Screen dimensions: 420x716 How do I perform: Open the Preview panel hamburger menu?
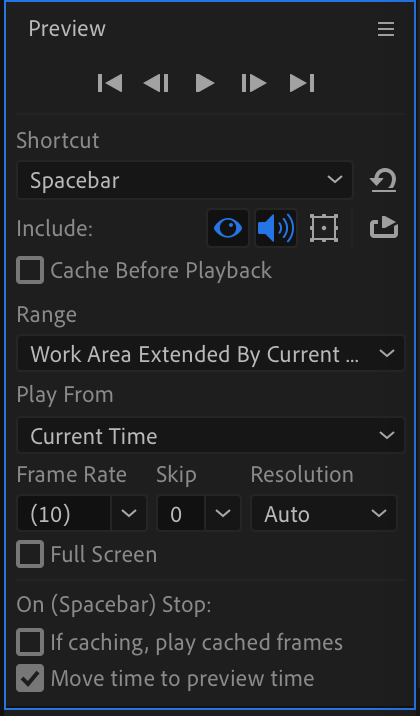(386, 30)
